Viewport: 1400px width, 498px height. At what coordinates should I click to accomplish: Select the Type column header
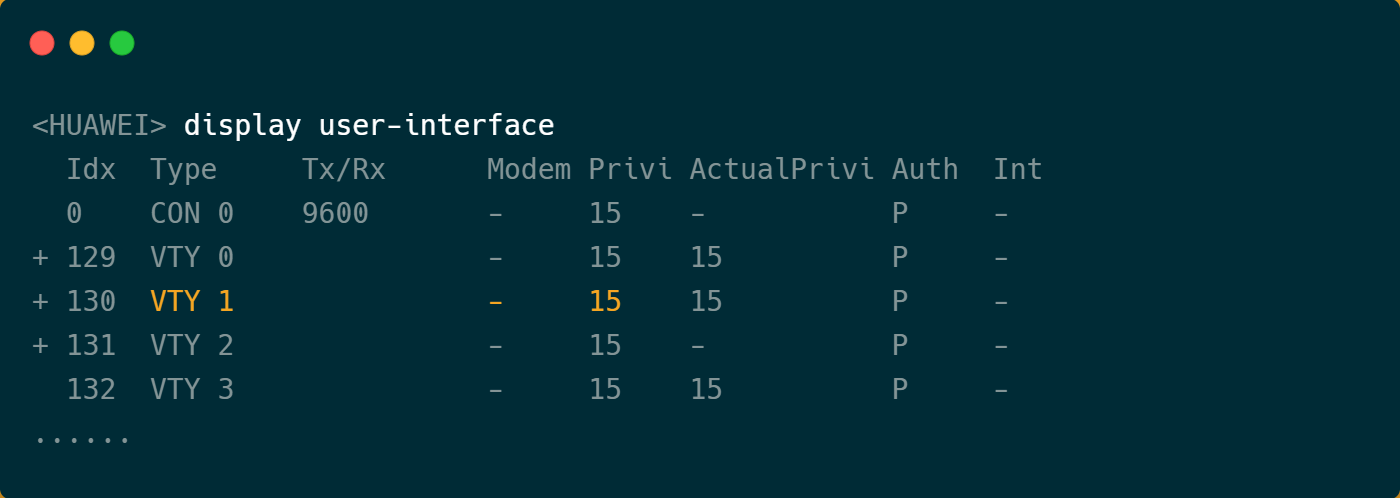[183, 170]
